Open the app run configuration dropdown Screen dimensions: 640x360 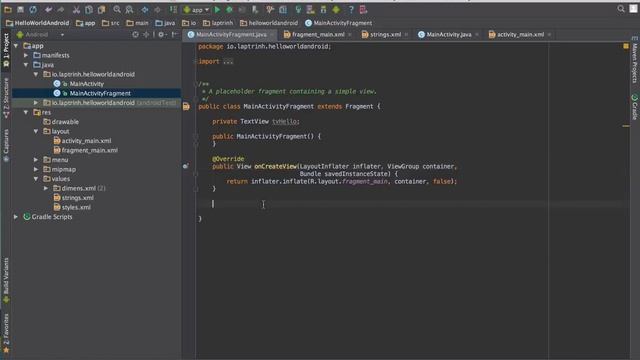pyautogui.click(x=196, y=9)
